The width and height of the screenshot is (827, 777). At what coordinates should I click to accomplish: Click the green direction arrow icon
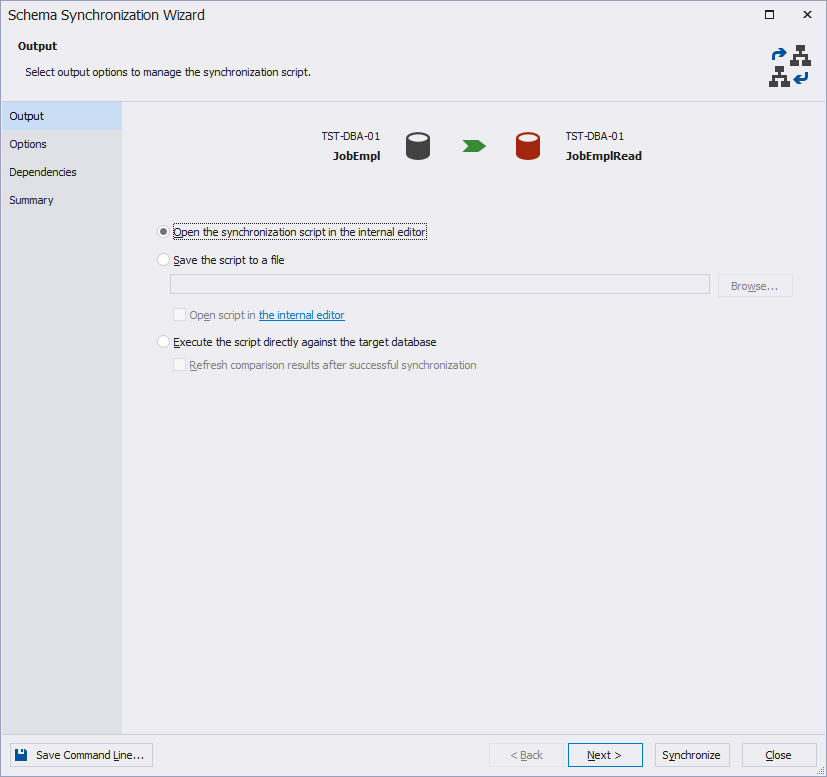click(x=474, y=146)
